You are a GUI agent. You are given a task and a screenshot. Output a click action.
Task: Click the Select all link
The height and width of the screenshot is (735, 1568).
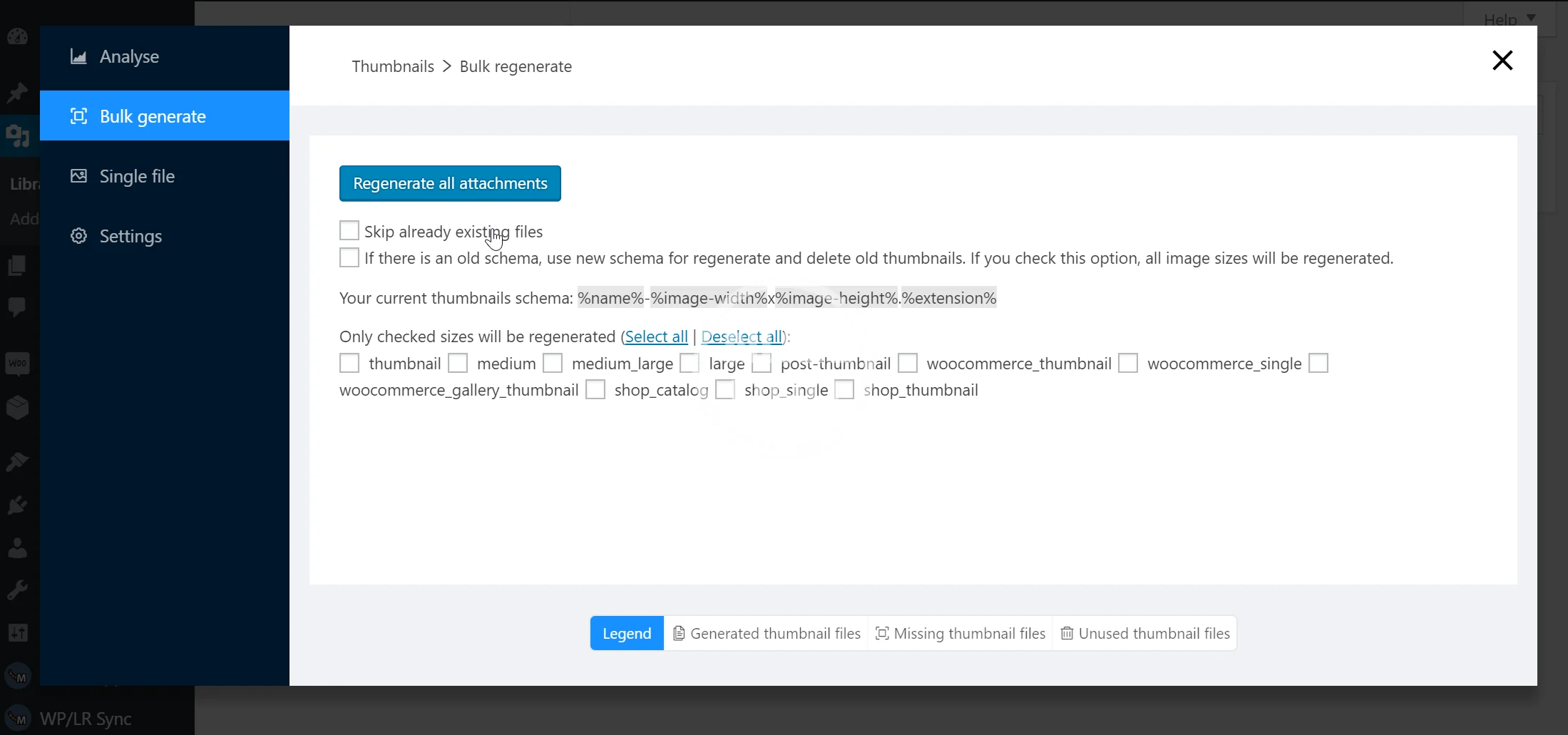pyautogui.click(x=656, y=336)
